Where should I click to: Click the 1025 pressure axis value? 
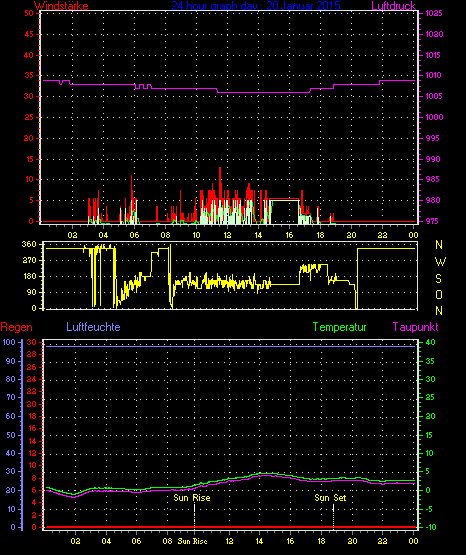point(434,13)
